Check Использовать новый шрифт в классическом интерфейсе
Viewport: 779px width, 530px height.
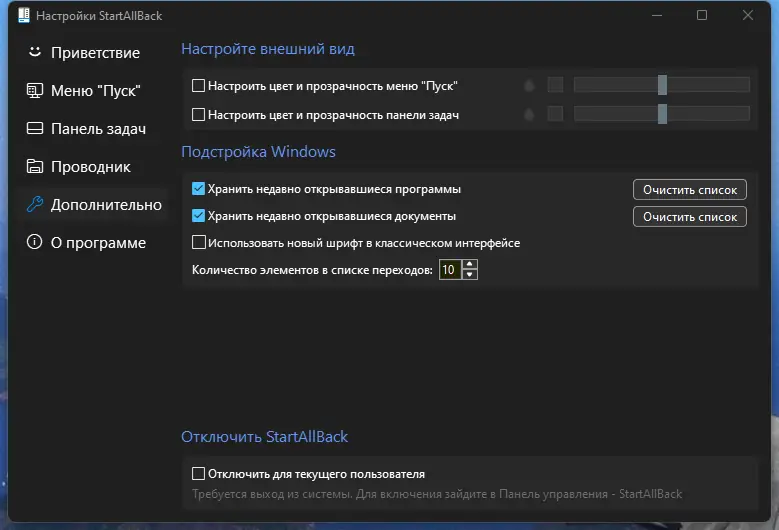(199, 242)
